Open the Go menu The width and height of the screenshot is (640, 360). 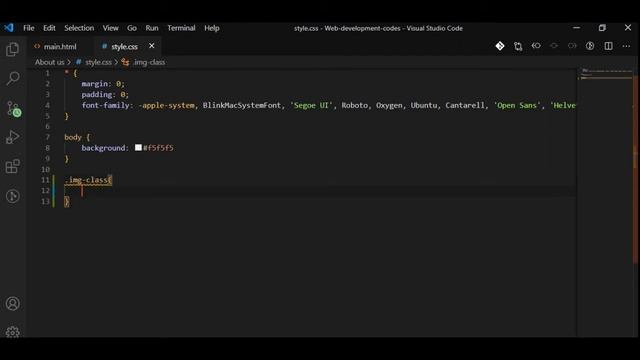pyautogui.click(x=132, y=28)
